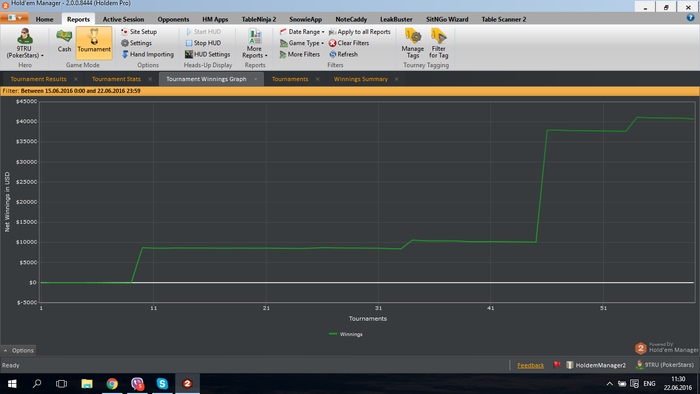Expand the Options panel
This screenshot has height=394, width=700.
[x=18, y=350]
